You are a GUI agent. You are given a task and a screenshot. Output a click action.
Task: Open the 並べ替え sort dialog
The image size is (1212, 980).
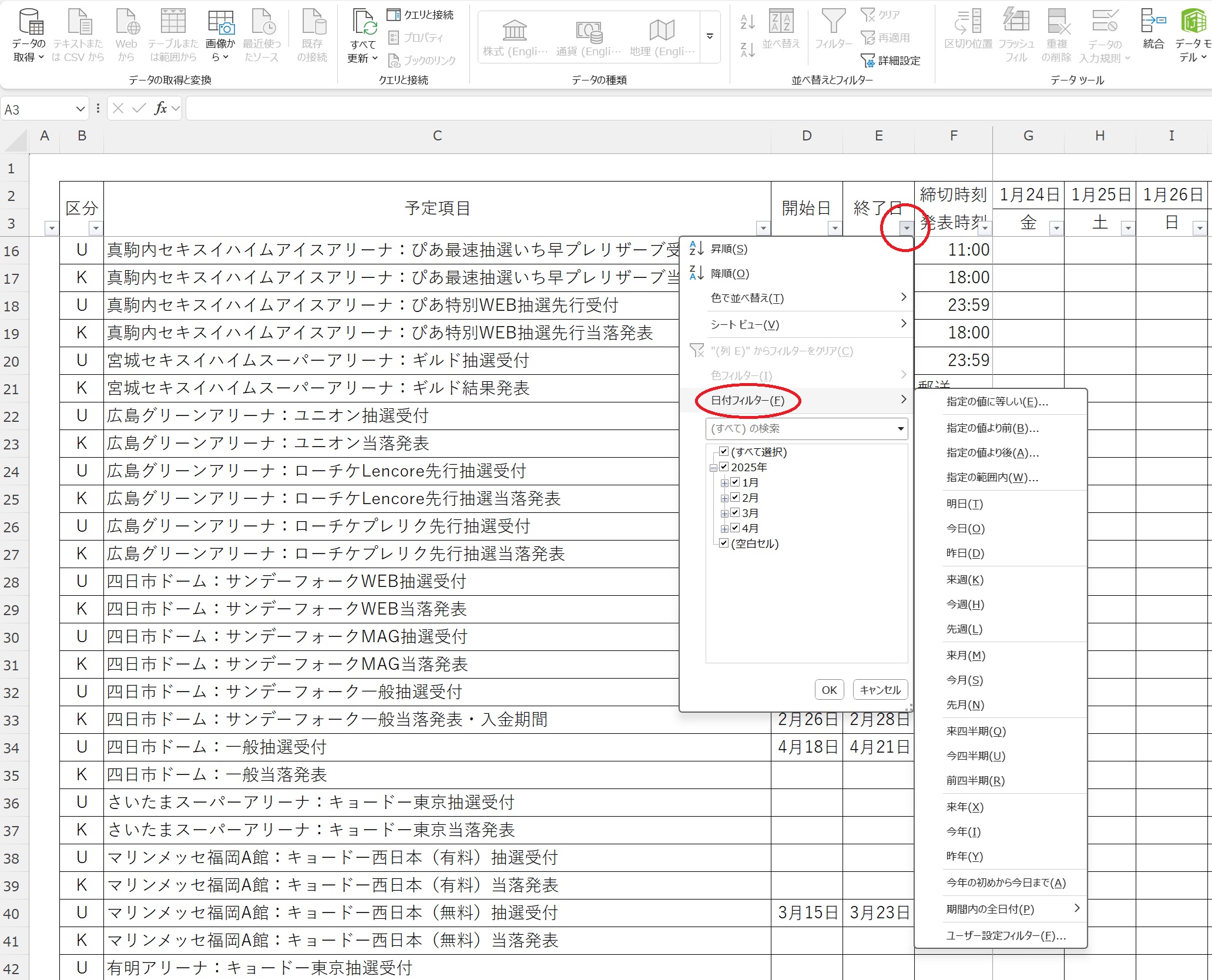pos(781,29)
